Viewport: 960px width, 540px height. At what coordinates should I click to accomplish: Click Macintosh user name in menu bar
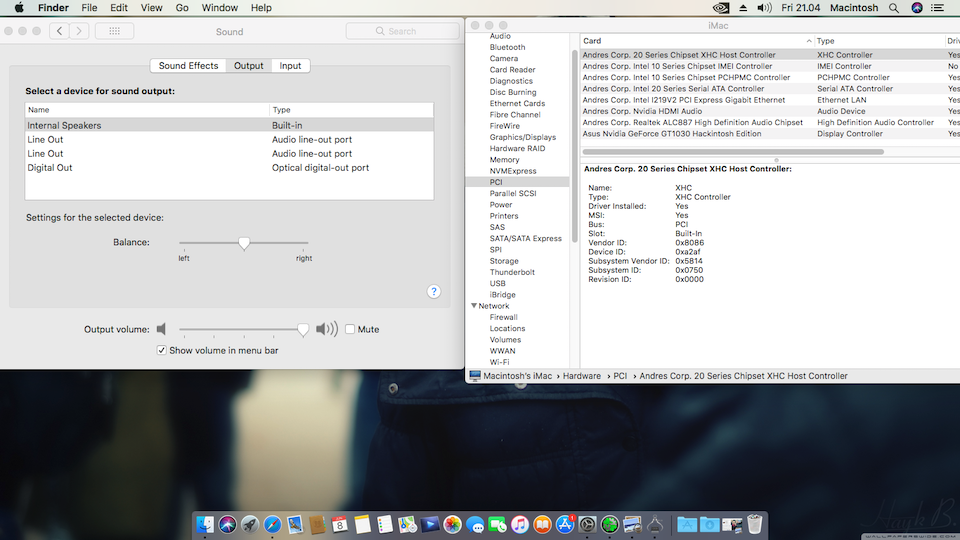tap(854, 8)
